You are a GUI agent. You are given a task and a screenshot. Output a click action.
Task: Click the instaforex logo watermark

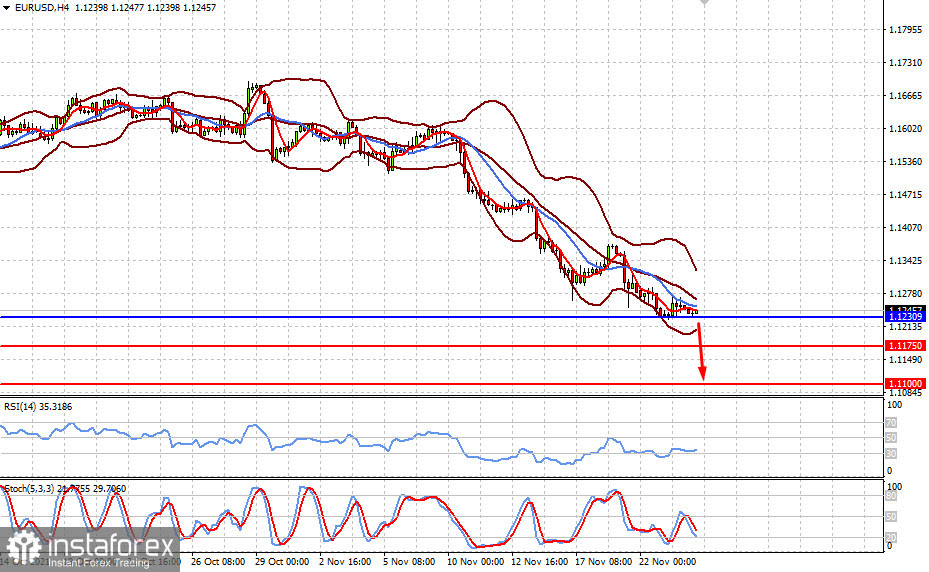[90, 548]
